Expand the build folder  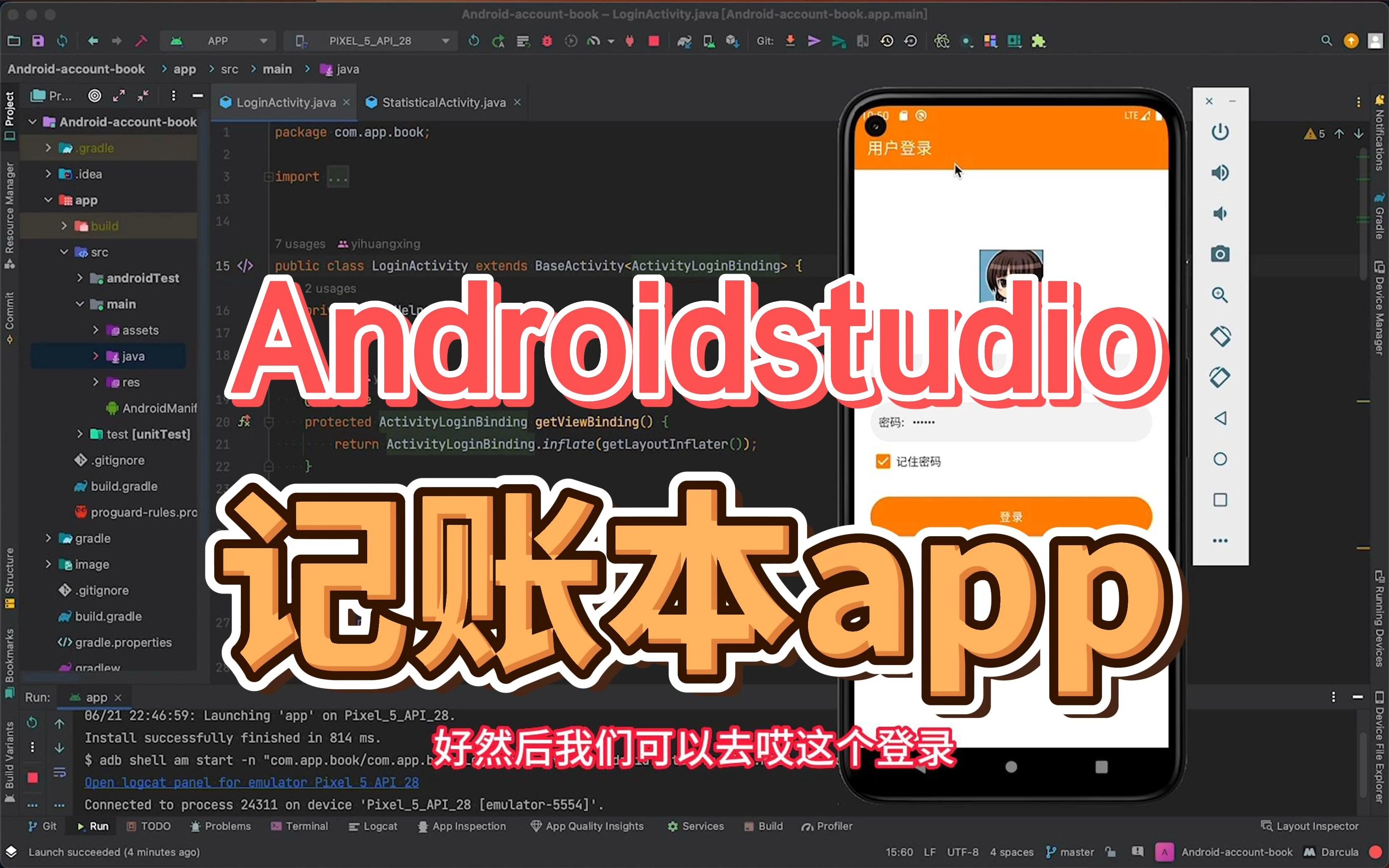tap(64, 225)
